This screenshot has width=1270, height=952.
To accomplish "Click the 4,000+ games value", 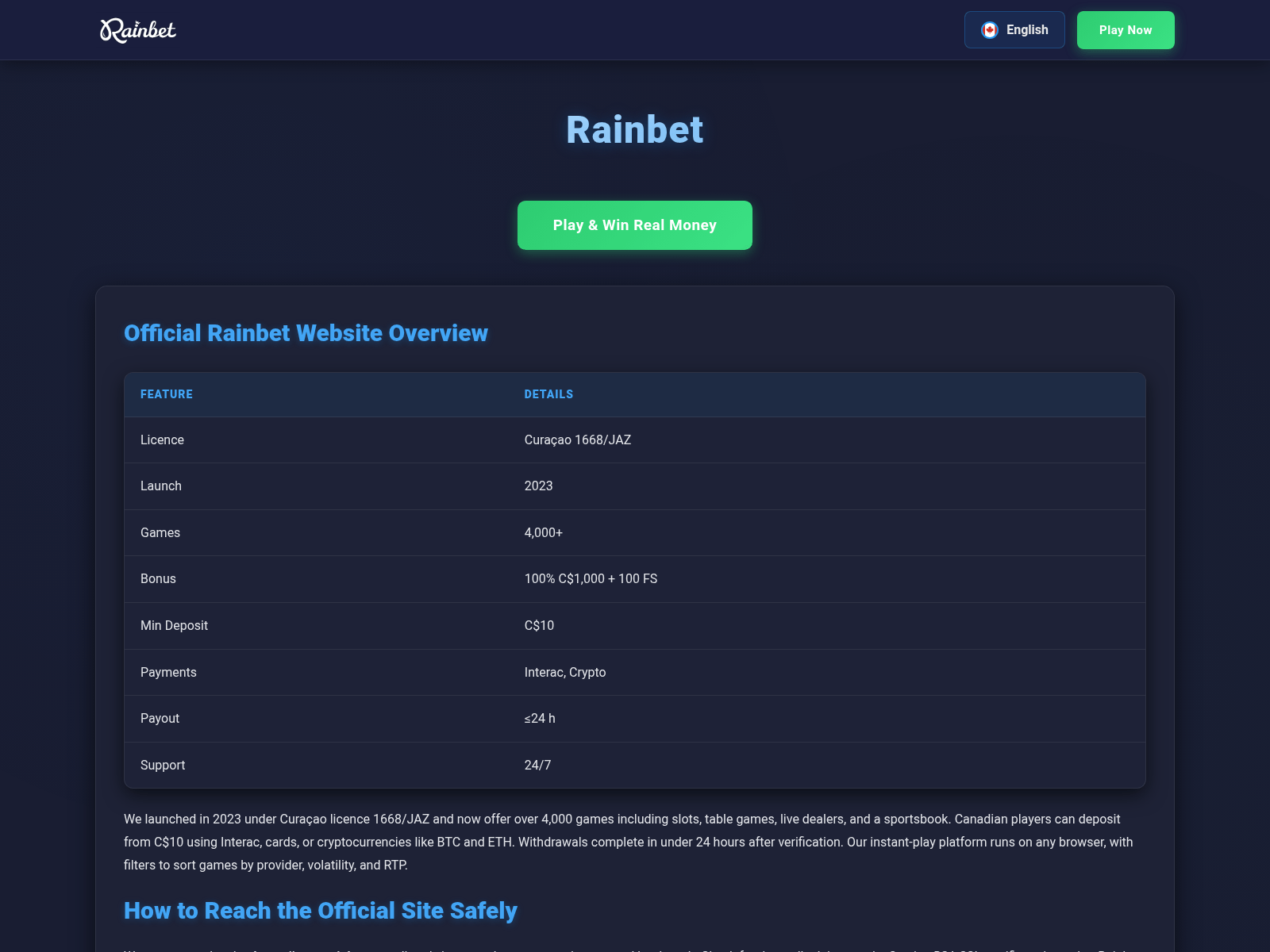I will (x=544, y=533).
